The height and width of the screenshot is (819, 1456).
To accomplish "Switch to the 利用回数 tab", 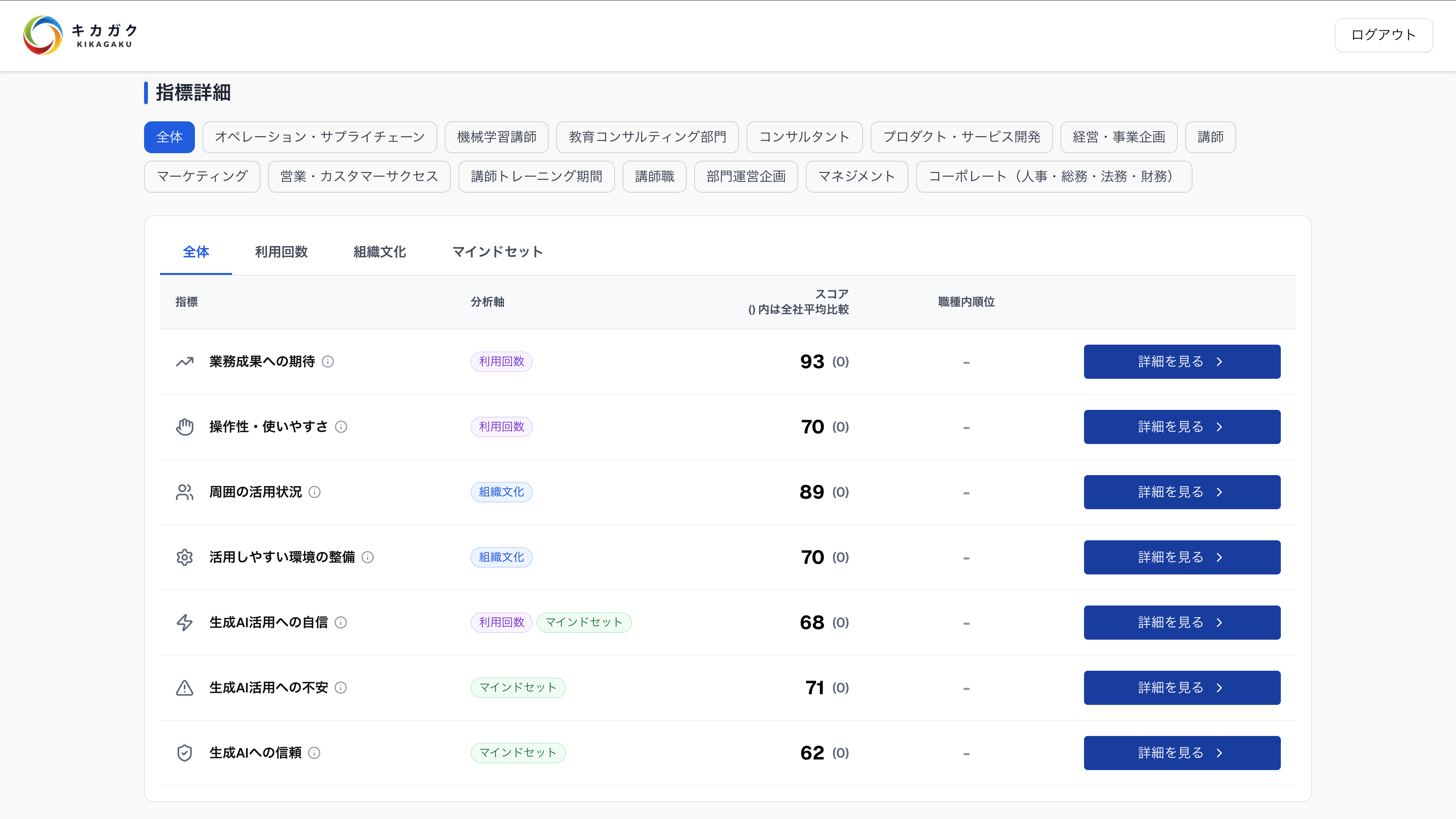I will pyautogui.click(x=281, y=252).
